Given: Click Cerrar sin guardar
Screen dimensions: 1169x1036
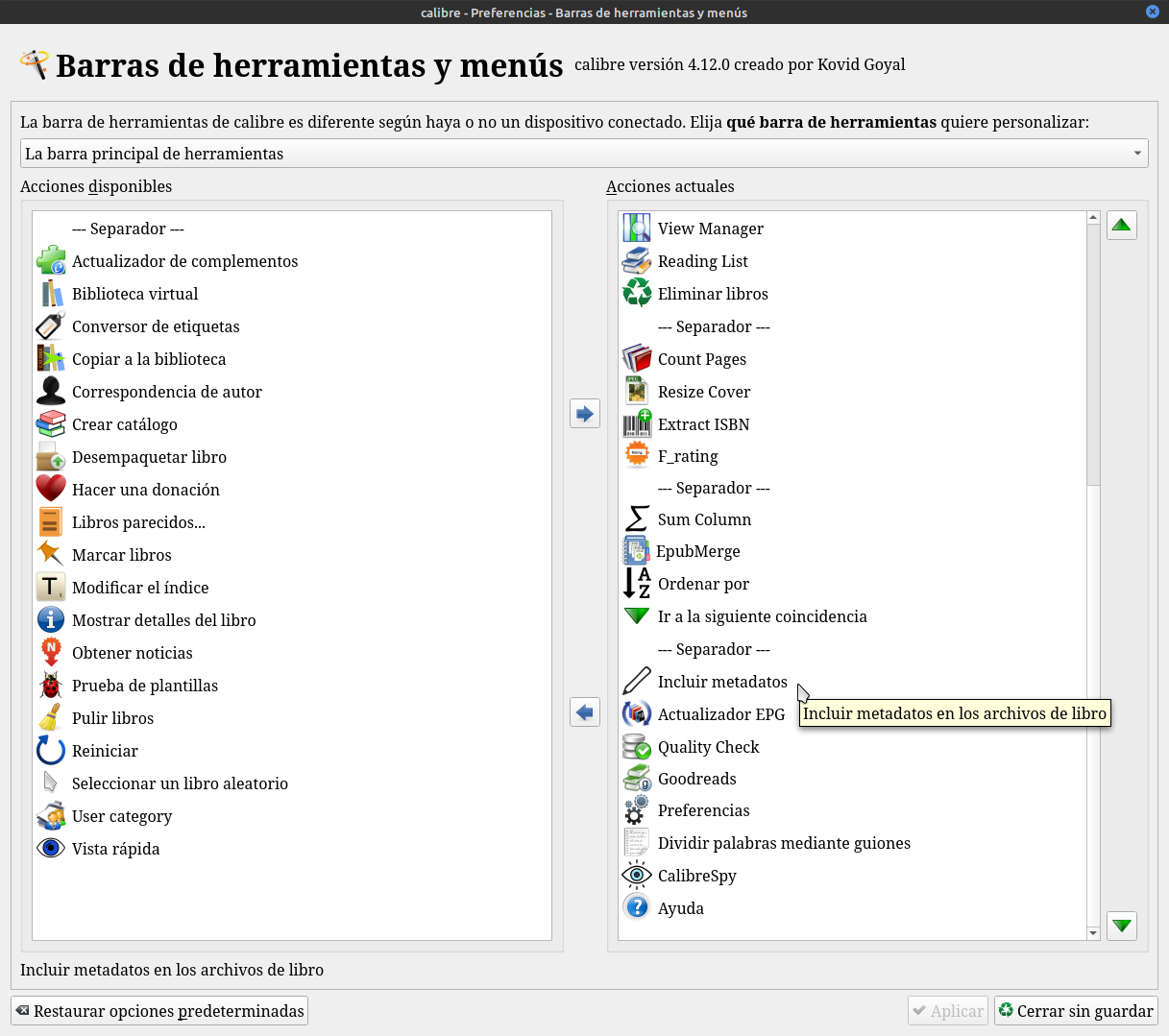Looking at the screenshot, I should click(1076, 1011).
